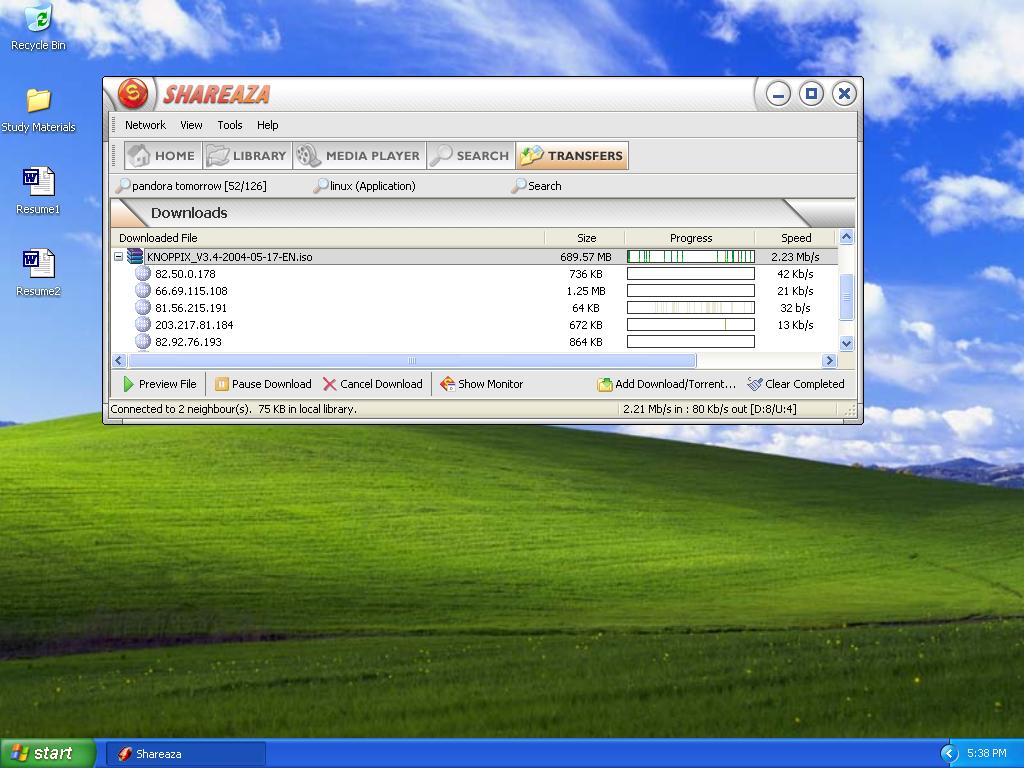Click Add Download/Torrent button

pos(666,384)
